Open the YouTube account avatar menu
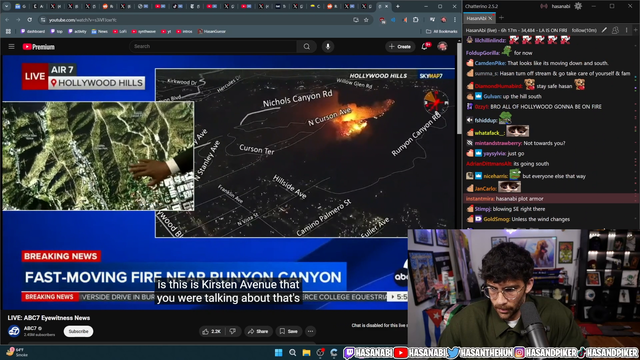 (442, 47)
